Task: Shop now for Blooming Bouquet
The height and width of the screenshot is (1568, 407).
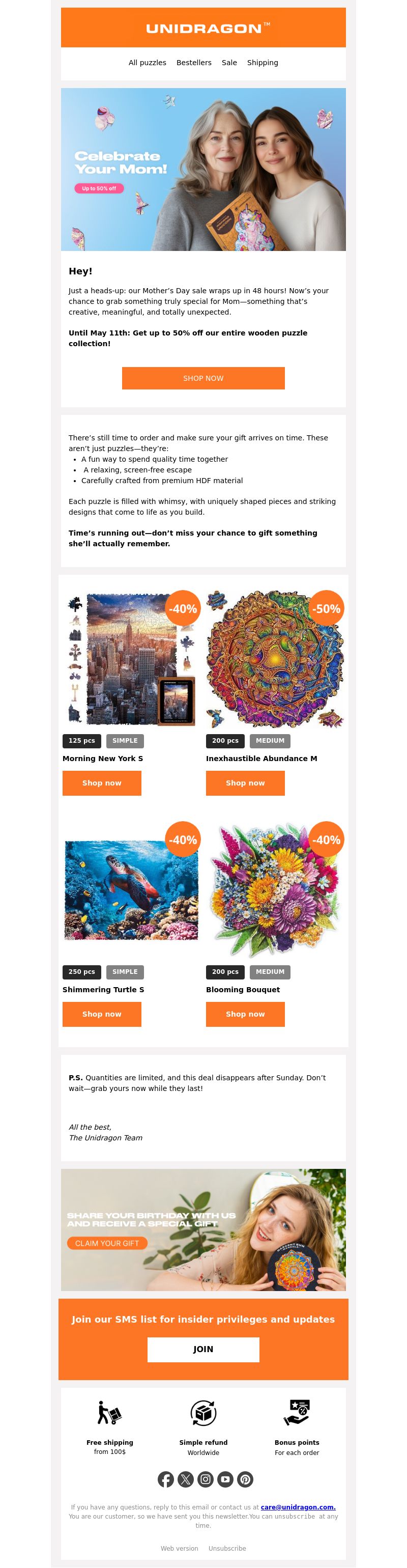Action: pos(245,1014)
